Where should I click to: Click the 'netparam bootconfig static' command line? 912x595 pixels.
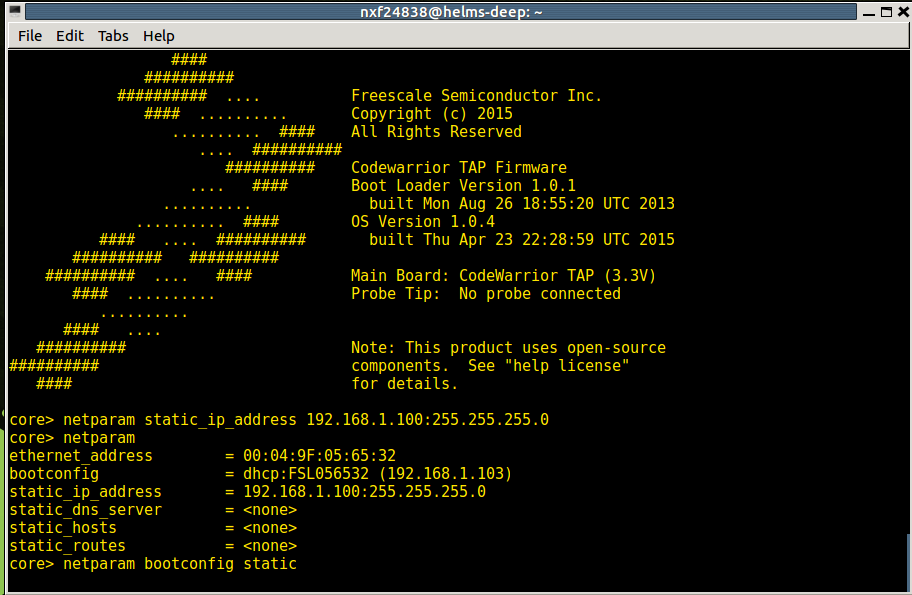tap(153, 564)
